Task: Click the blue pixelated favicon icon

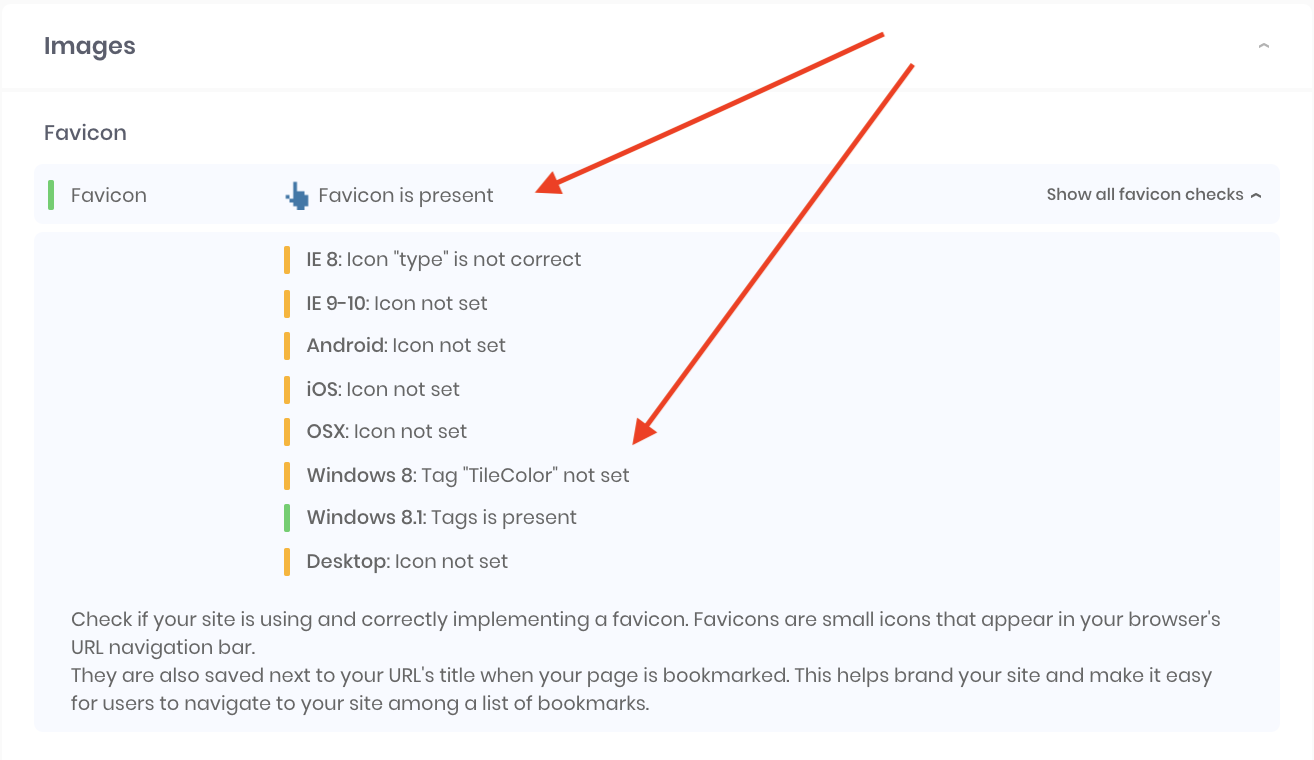Action: tap(296, 195)
